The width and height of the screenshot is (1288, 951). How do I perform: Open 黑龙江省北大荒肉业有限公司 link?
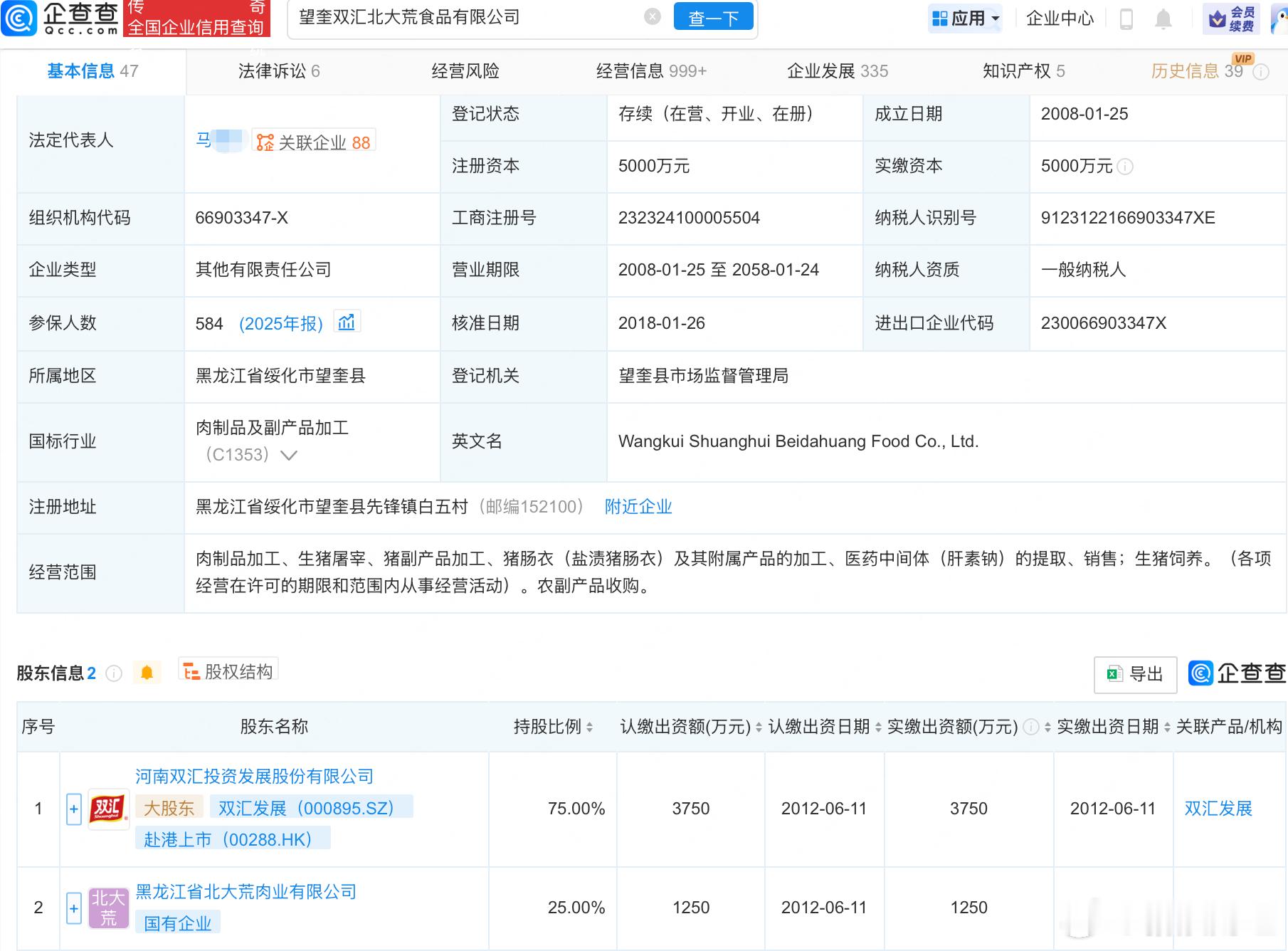[246, 891]
